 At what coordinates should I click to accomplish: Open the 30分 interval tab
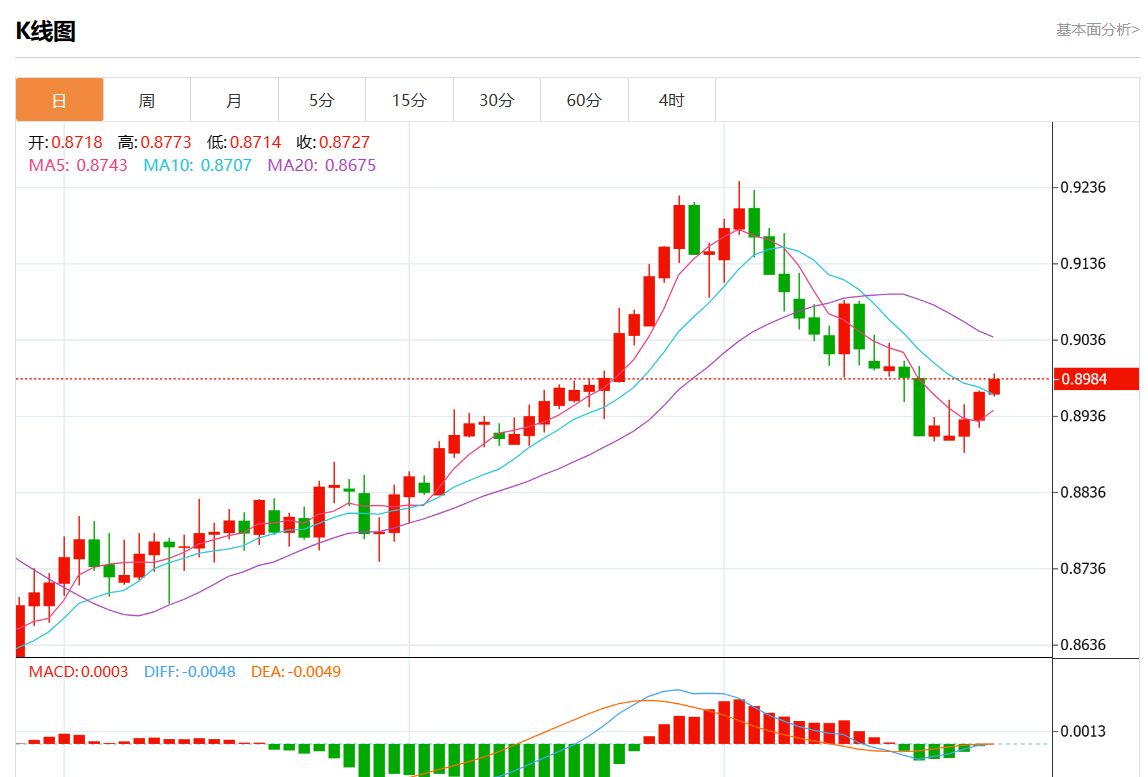pos(496,100)
